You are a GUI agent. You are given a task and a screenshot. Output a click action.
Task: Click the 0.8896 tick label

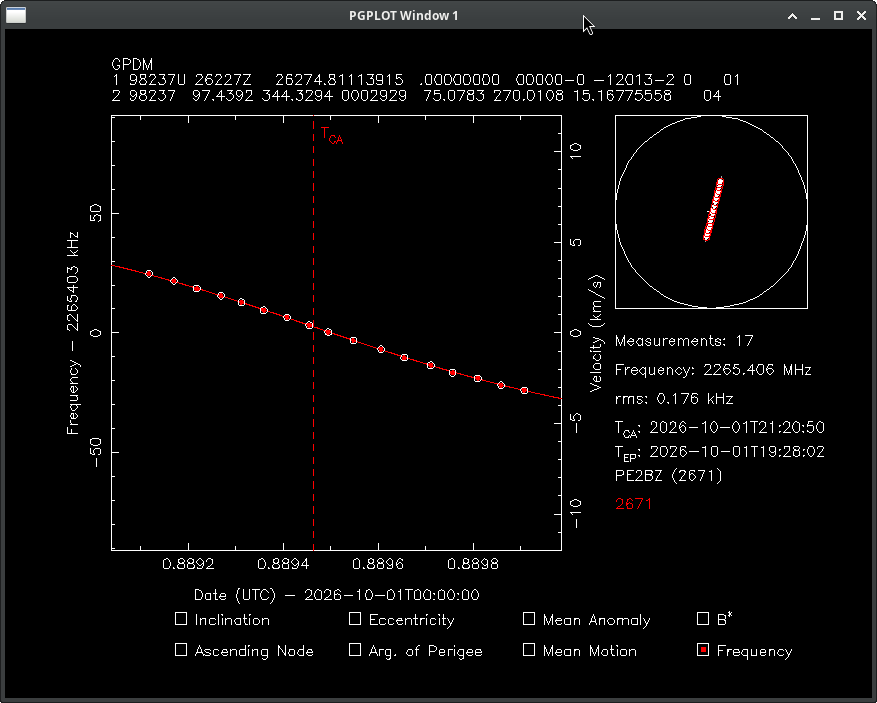click(378, 564)
